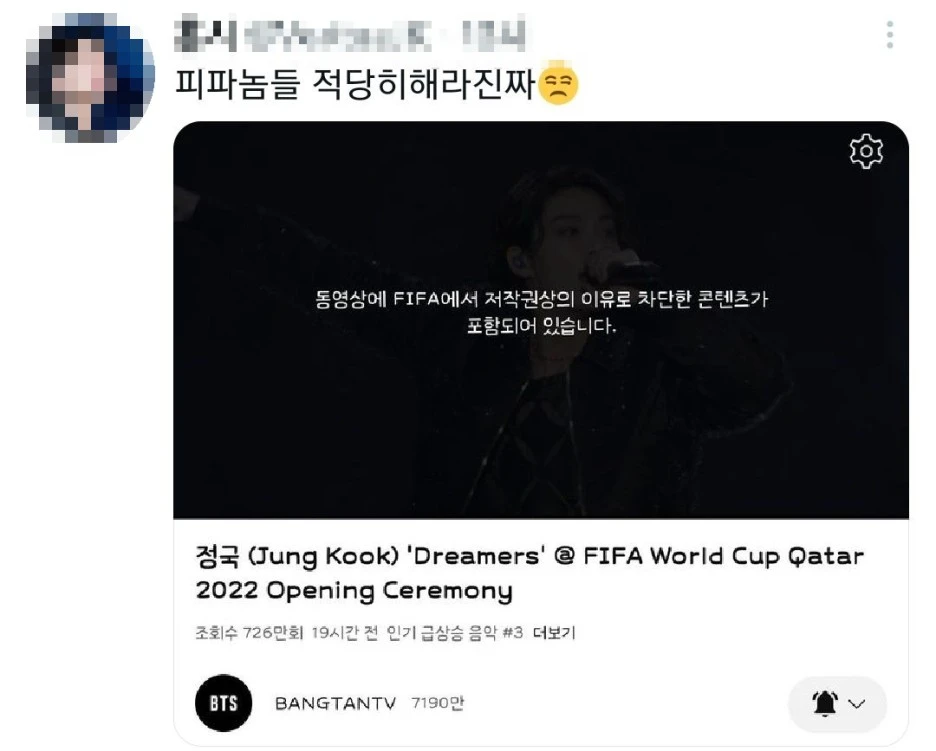936x751 pixels.
Task: Click the blurred post timestamp beside the username
Action: (495, 35)
